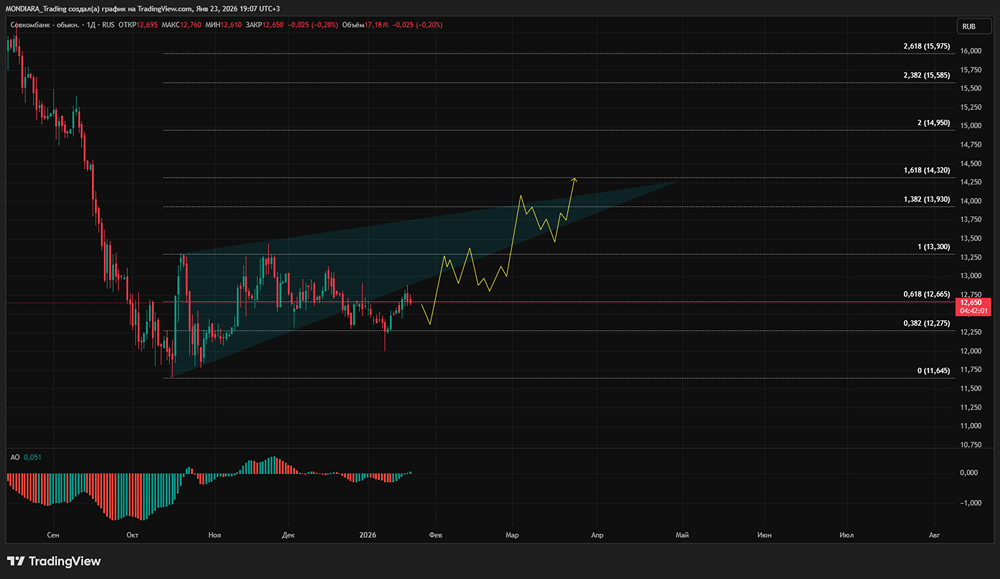Click the Дек label on time axis
1000x579 pixels.
tap(288, 535)
